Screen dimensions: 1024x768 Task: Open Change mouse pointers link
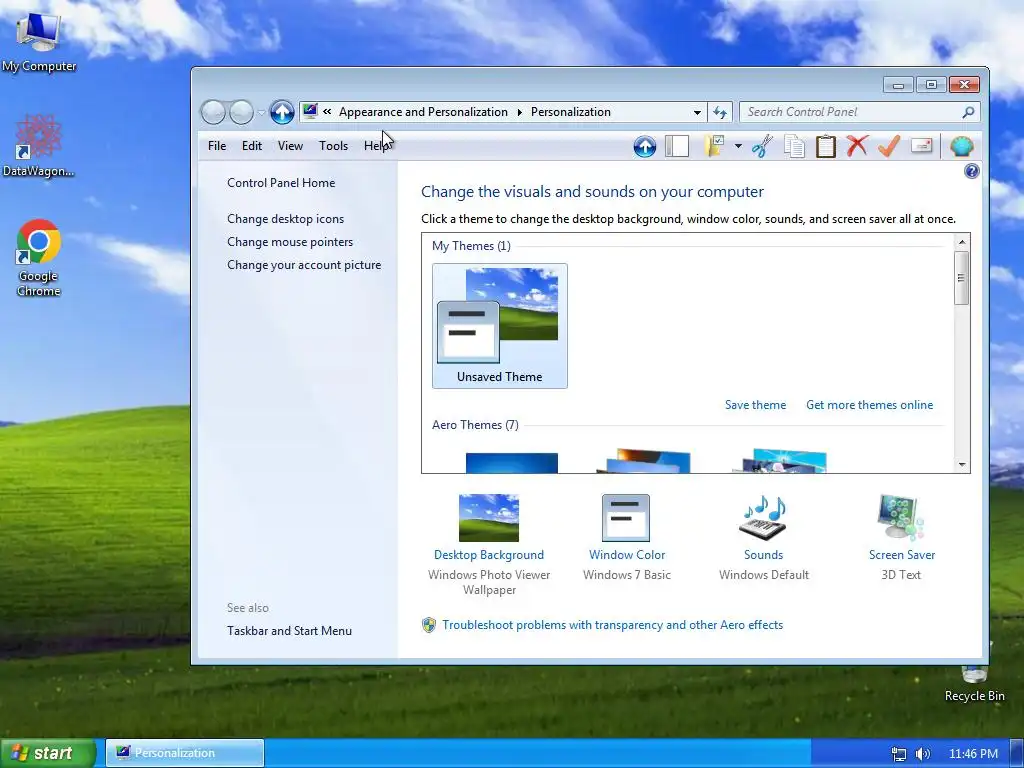tap(290, 242)
